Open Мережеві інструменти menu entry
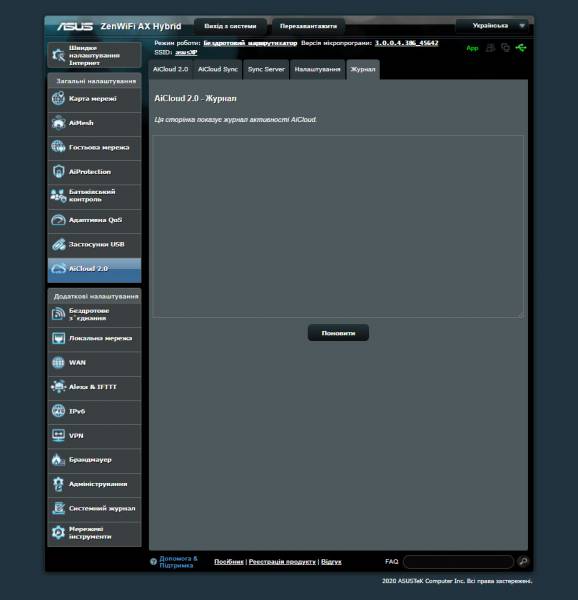The image size is (578, 600). coord(94,533)
